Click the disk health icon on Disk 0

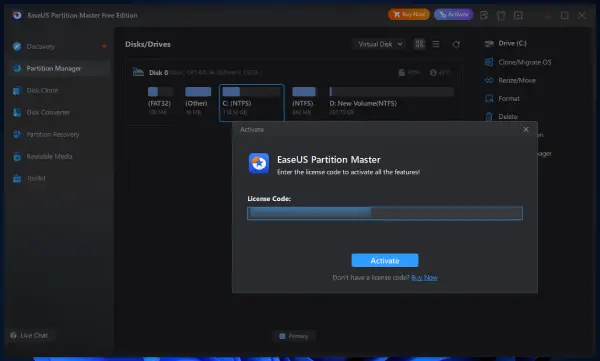click(401, 72)
